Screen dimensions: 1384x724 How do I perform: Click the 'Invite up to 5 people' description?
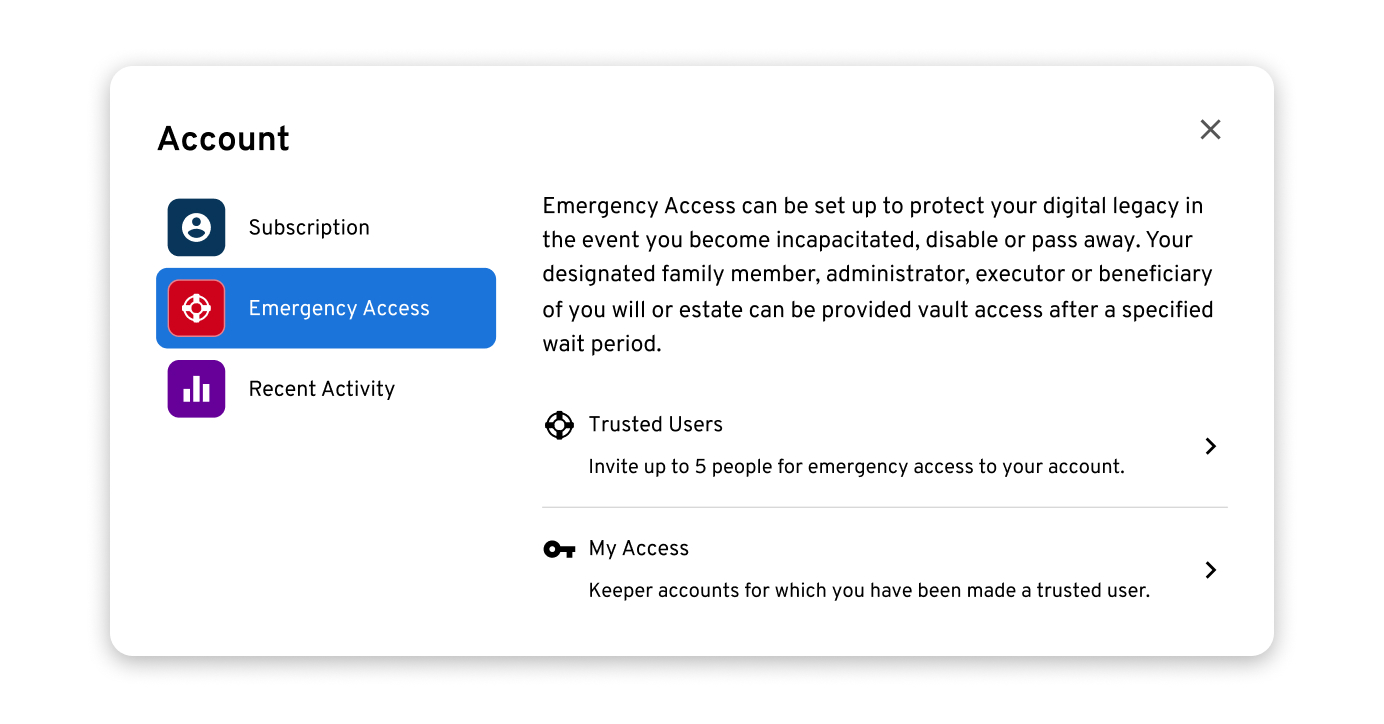point(857,467)
